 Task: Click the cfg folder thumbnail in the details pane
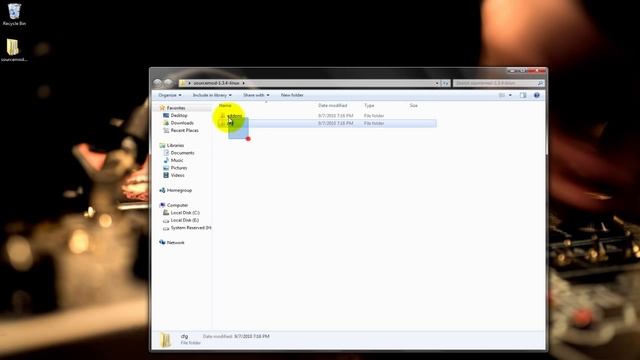coord(165,340)
